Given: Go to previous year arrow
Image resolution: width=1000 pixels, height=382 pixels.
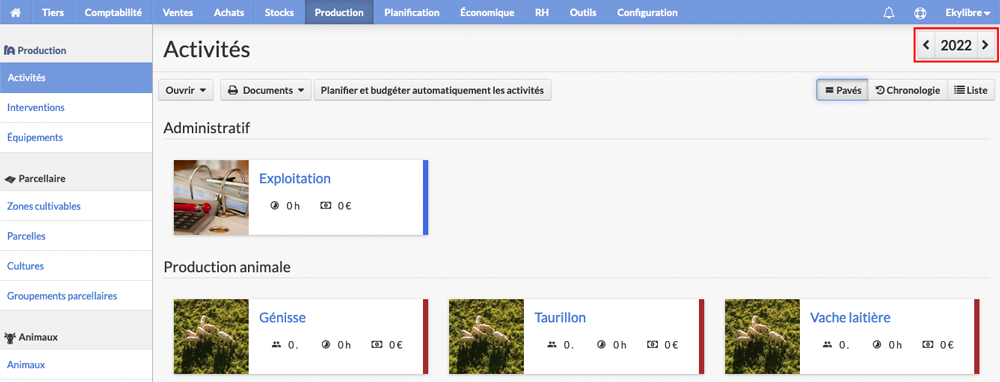Looking at the screenshot, I should point(926,45).
